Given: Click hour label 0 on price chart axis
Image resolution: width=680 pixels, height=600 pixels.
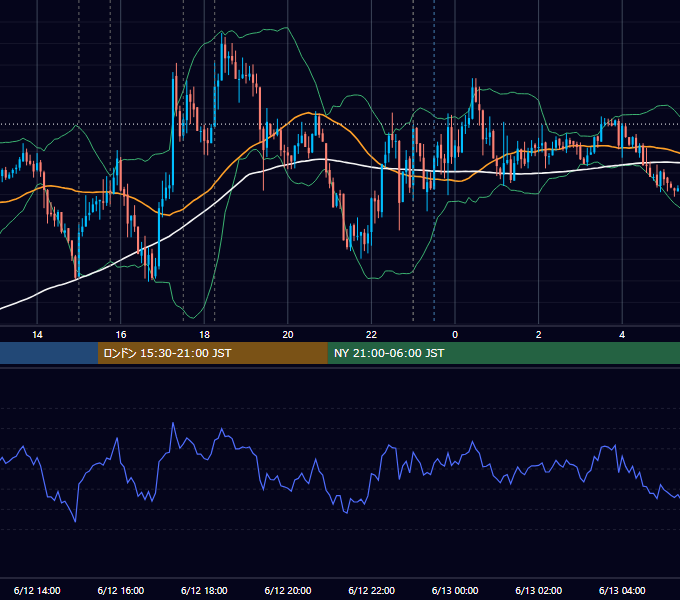Looking at the screenshot, I should (x=455, y=334).
